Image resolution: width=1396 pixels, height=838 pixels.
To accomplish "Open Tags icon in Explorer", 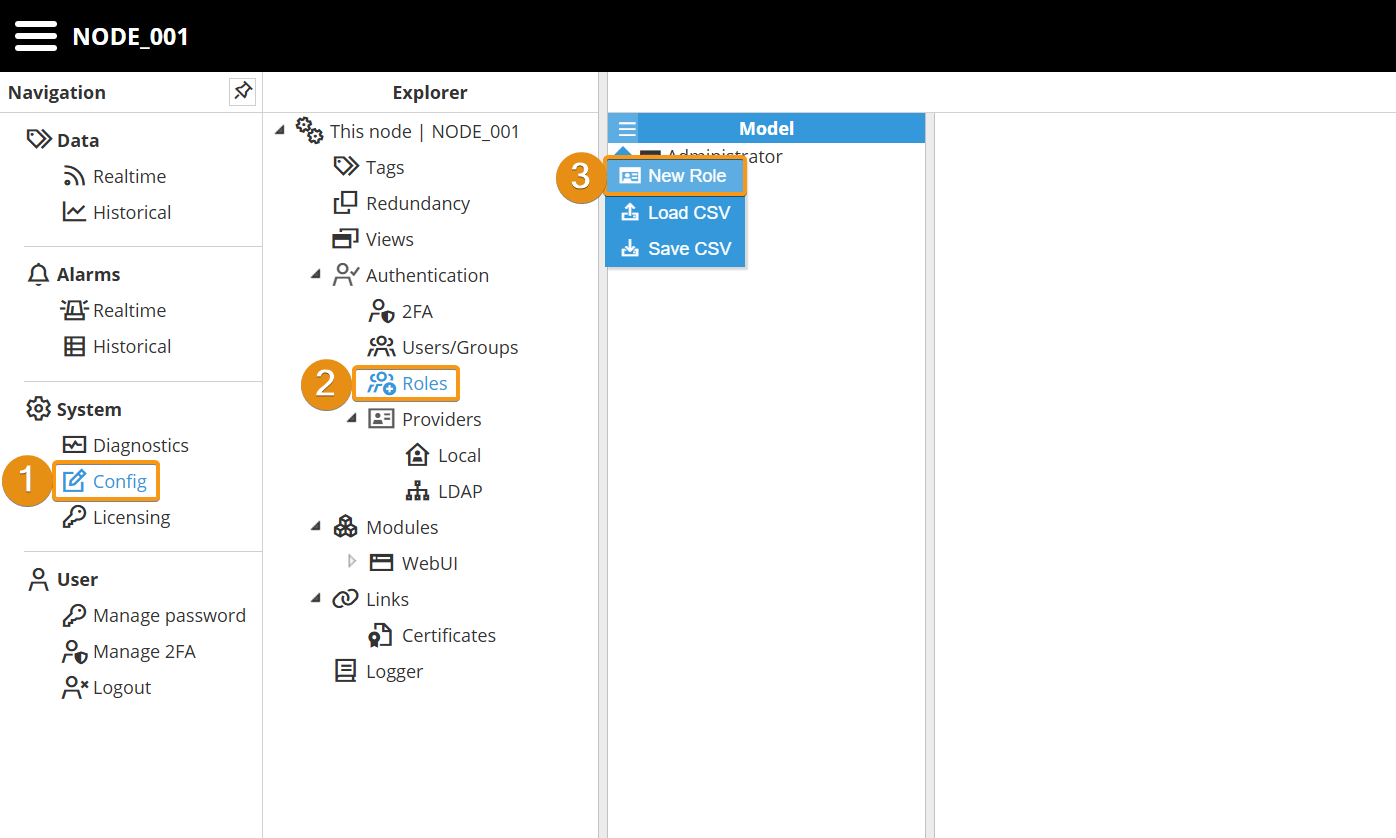I will (x=346, y=167).
